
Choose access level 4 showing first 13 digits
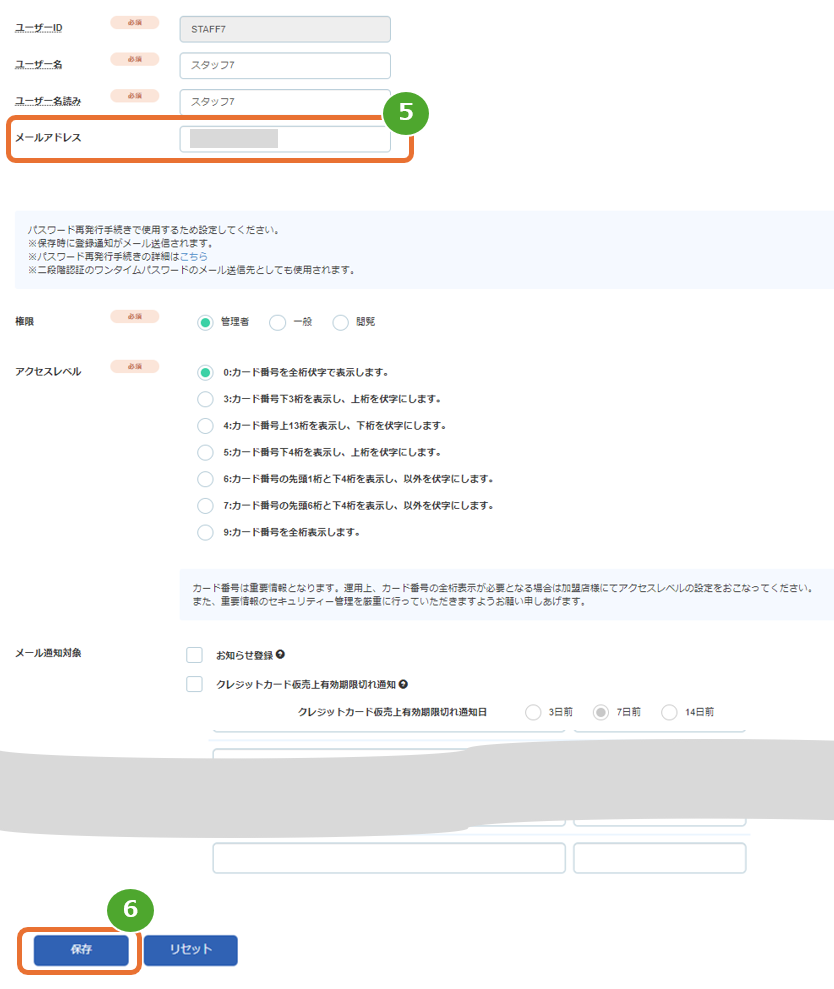[205, 426]
